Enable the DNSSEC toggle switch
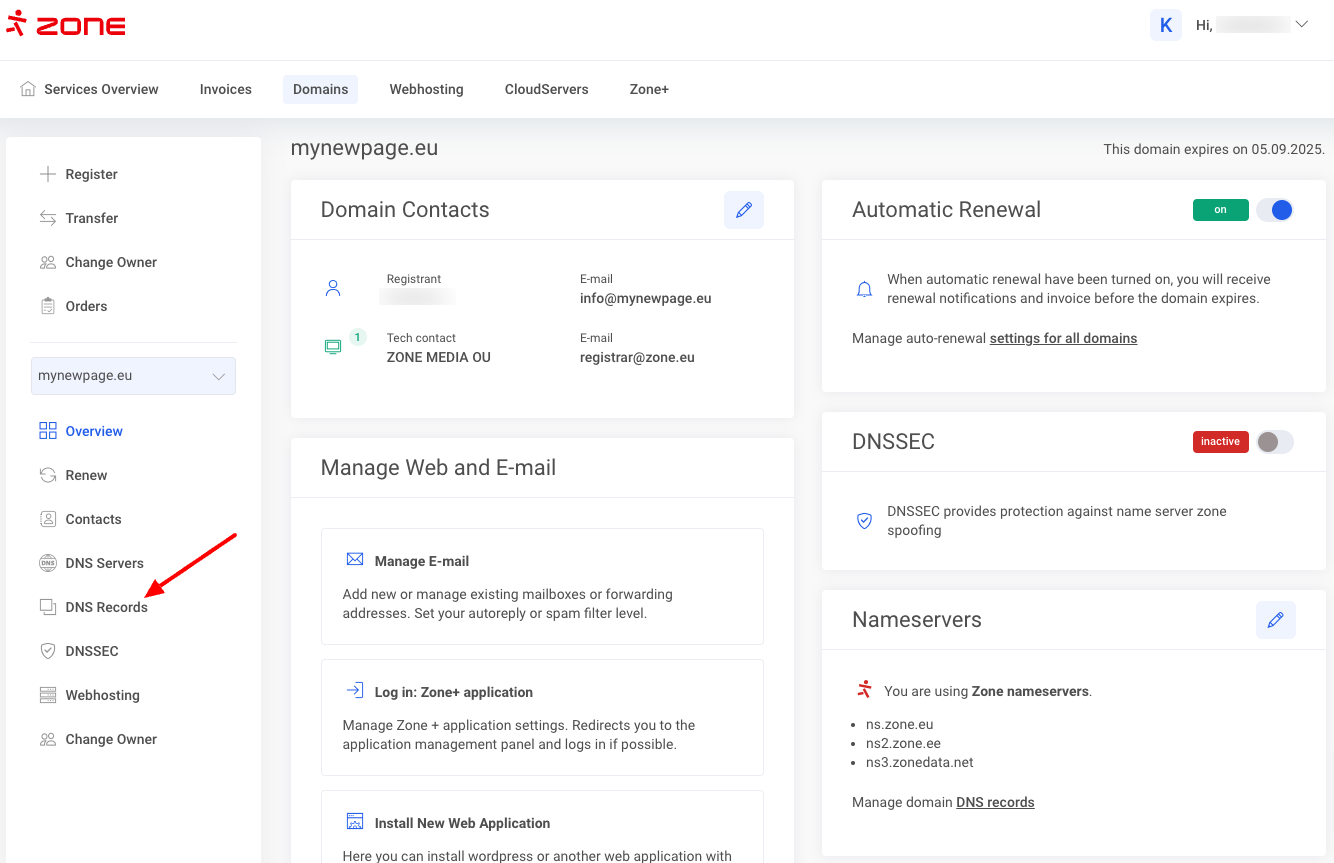Image resolution: width=1334 pixels, height=863 pixels. 1275,442
